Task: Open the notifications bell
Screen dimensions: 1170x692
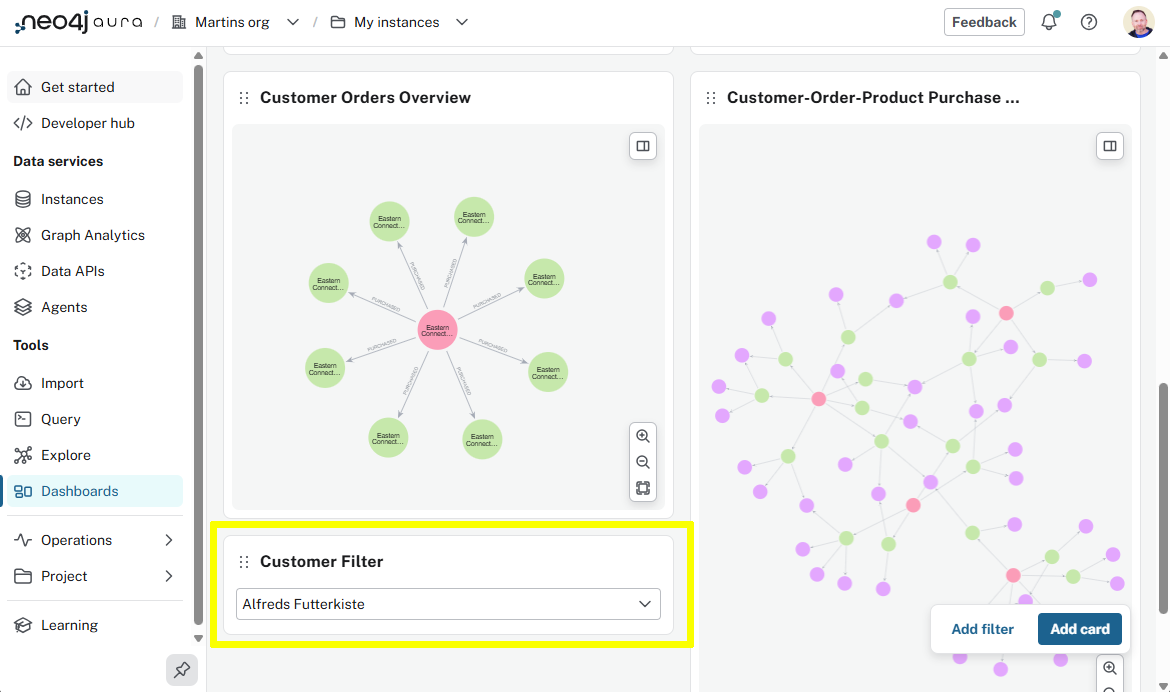Action: click(1049, 21)
